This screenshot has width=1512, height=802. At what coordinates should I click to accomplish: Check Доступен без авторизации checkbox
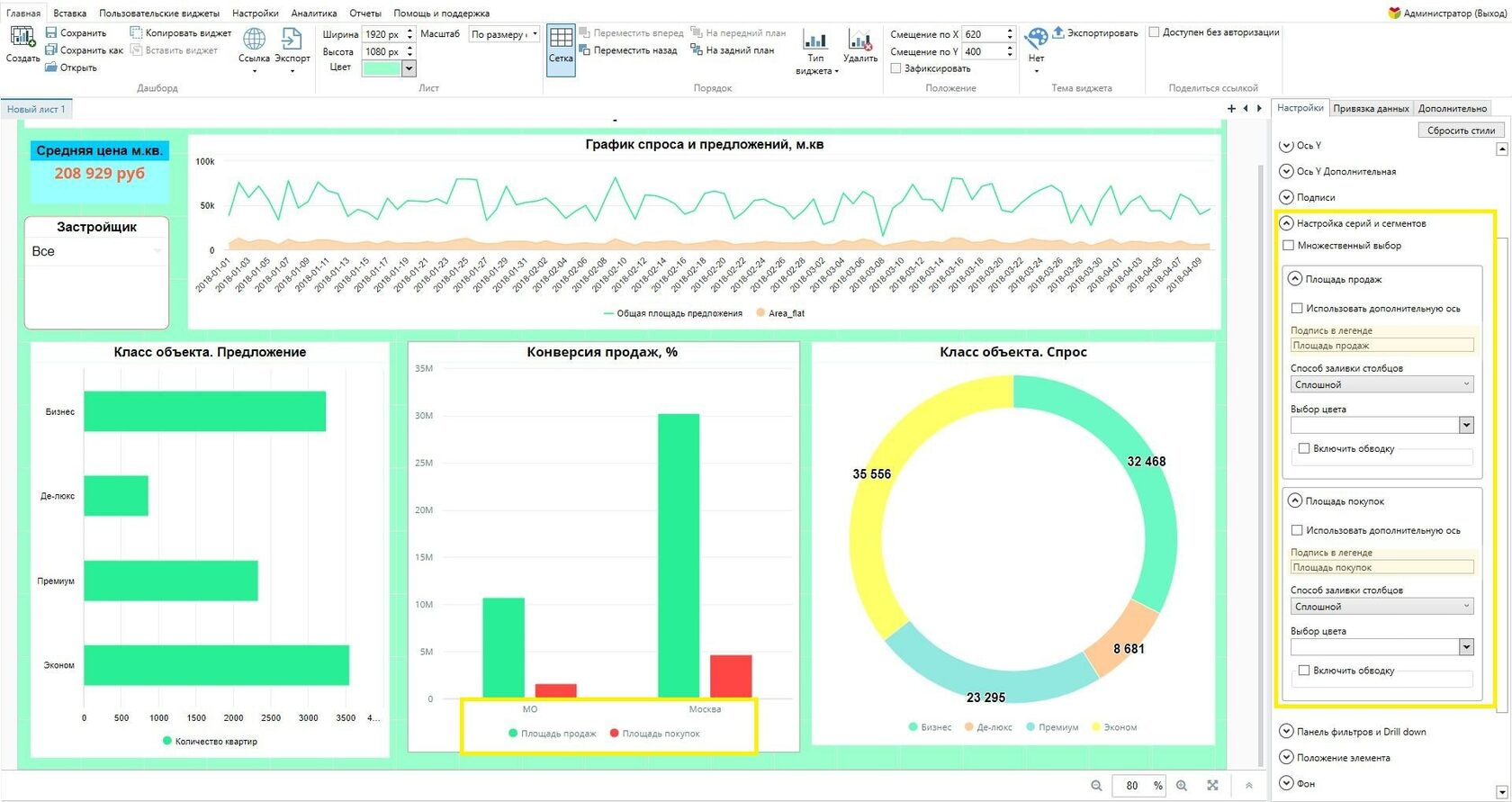(x=1154, y=32)
